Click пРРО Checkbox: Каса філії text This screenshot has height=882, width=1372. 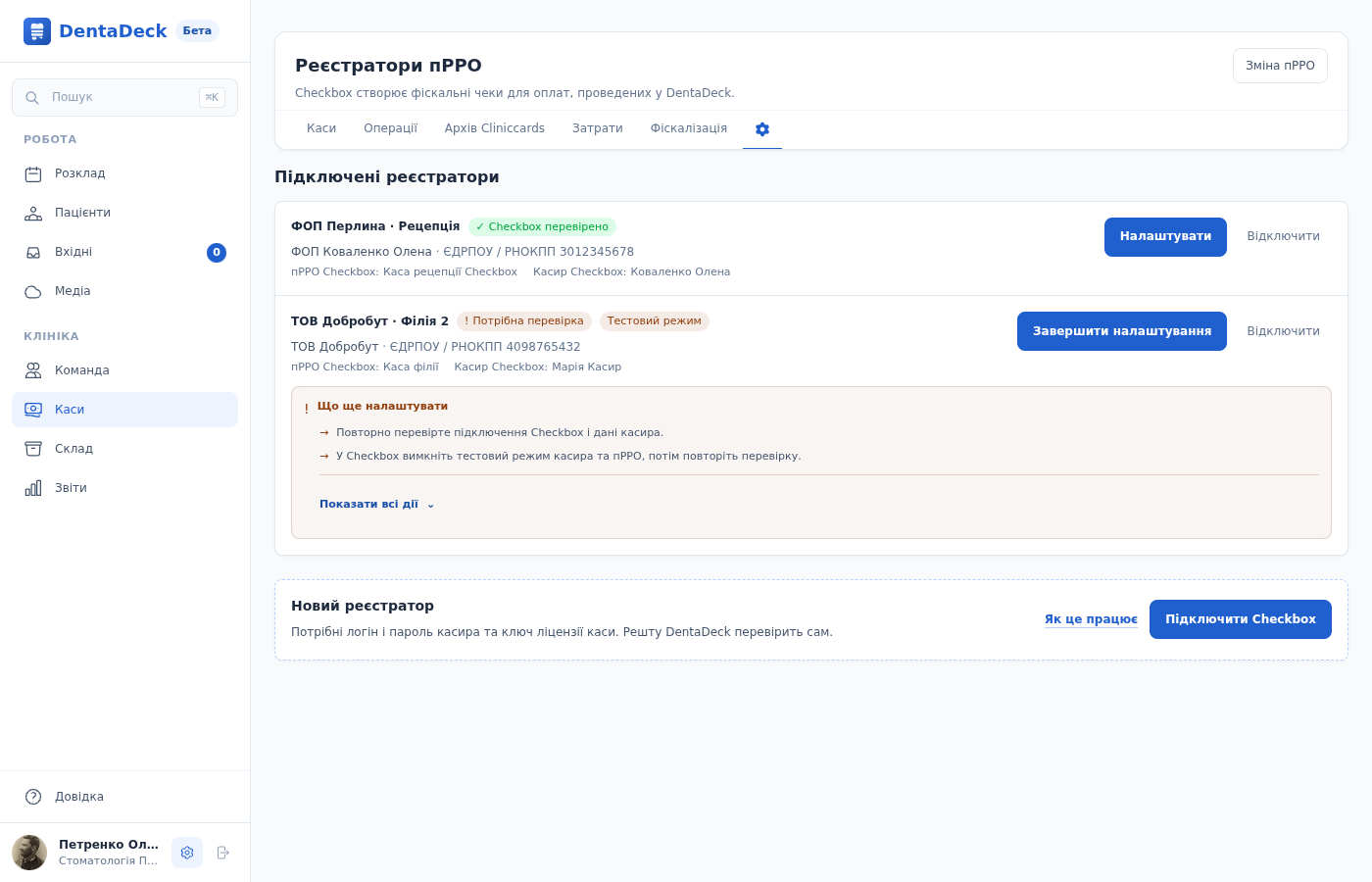(x=365, y=367)
